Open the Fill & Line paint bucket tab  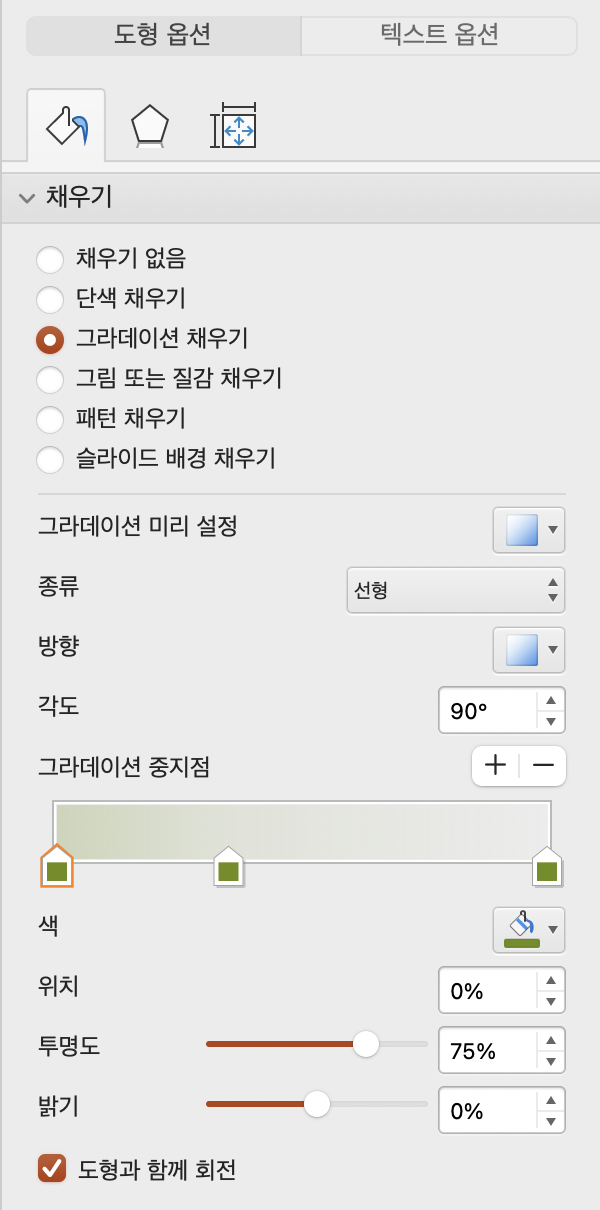point(66,127)
